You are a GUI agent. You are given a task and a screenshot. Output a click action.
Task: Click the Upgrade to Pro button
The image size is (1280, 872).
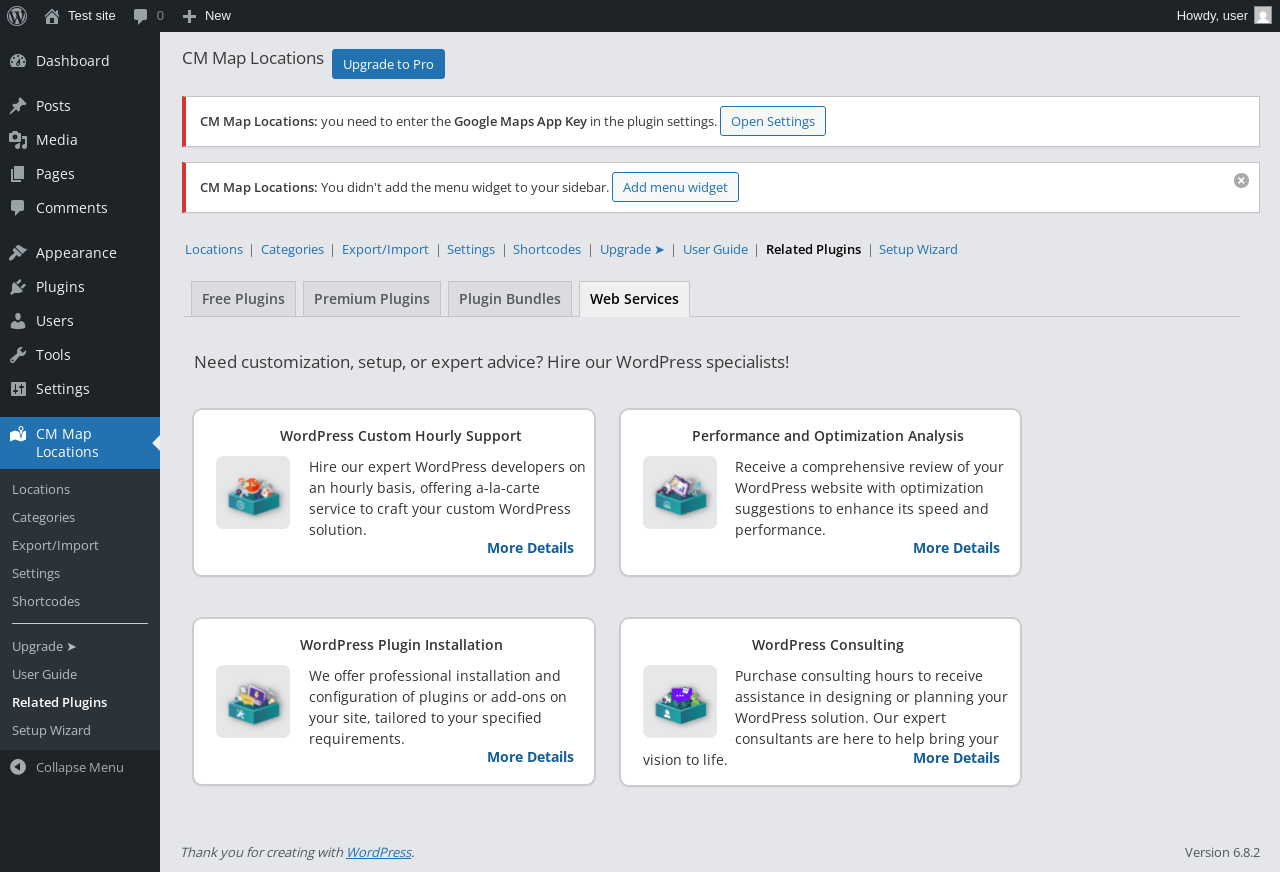click(388, 64)
